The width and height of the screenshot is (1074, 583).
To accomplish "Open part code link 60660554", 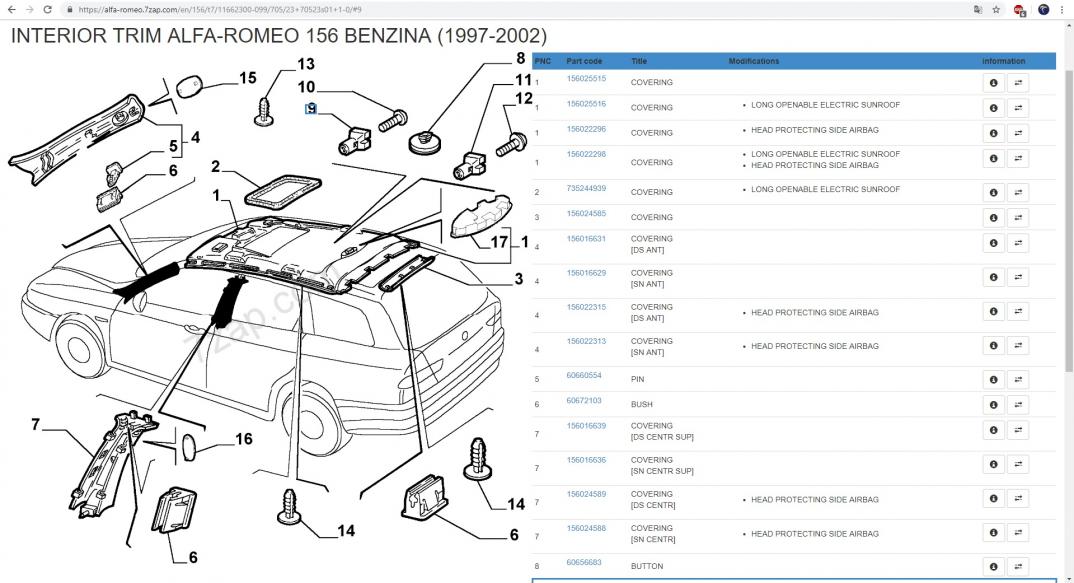I will (584, 375).
